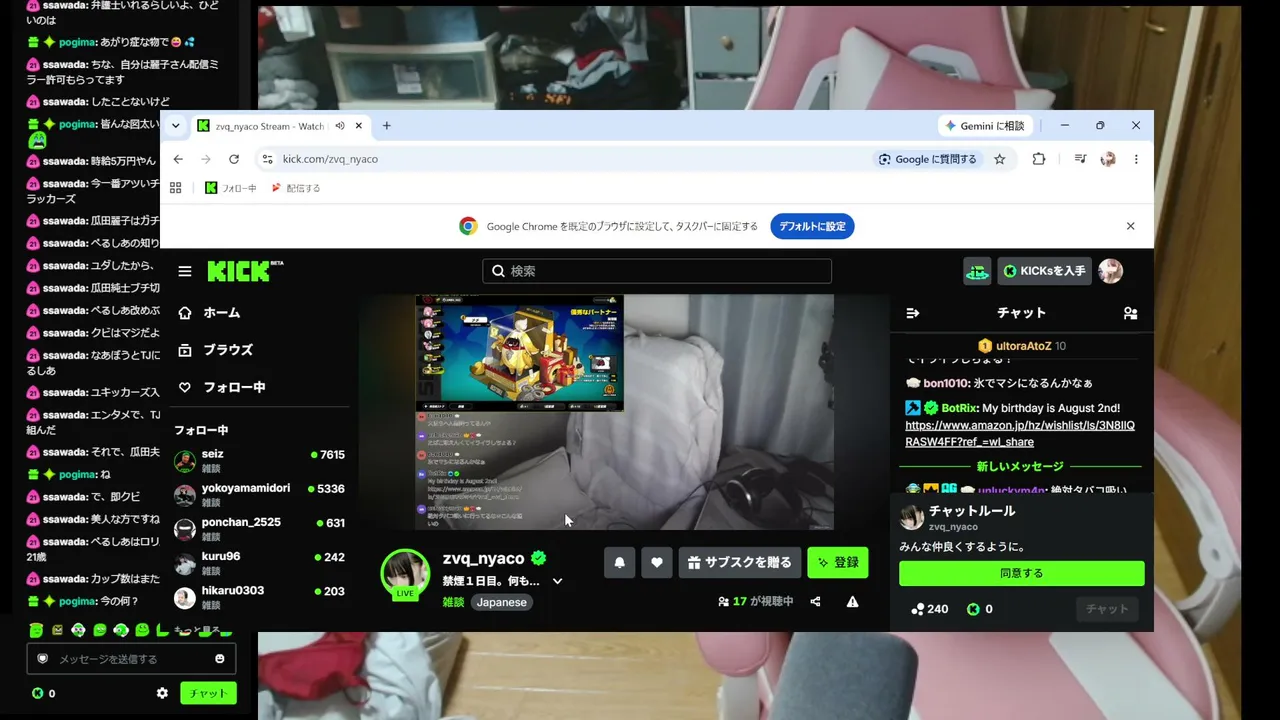Open the site info icon beside the URL

pyautogui.click(x=267, y=159)
